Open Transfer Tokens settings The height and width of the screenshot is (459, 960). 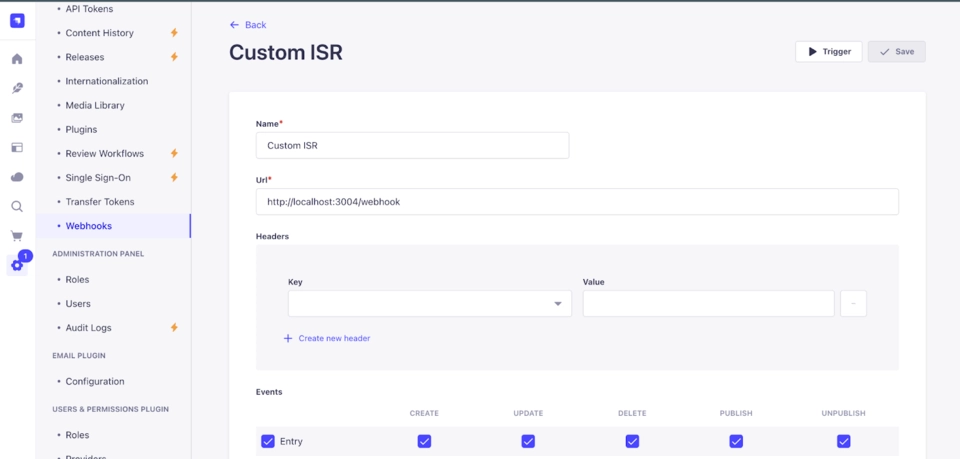(x=100, y=201)
